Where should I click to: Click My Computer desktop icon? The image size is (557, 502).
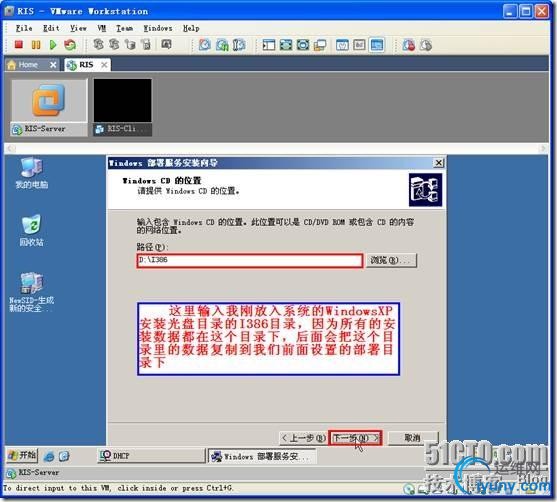coord(32,173)
